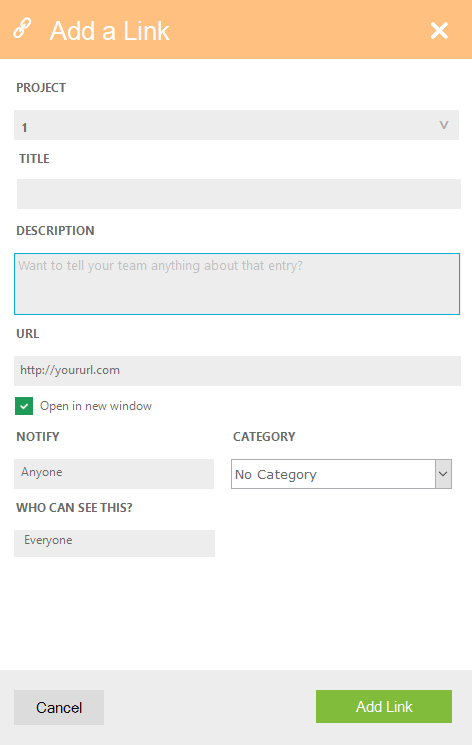Click the Open in new window label
Viewport: 472px width, 745px height.
(96, 406)
